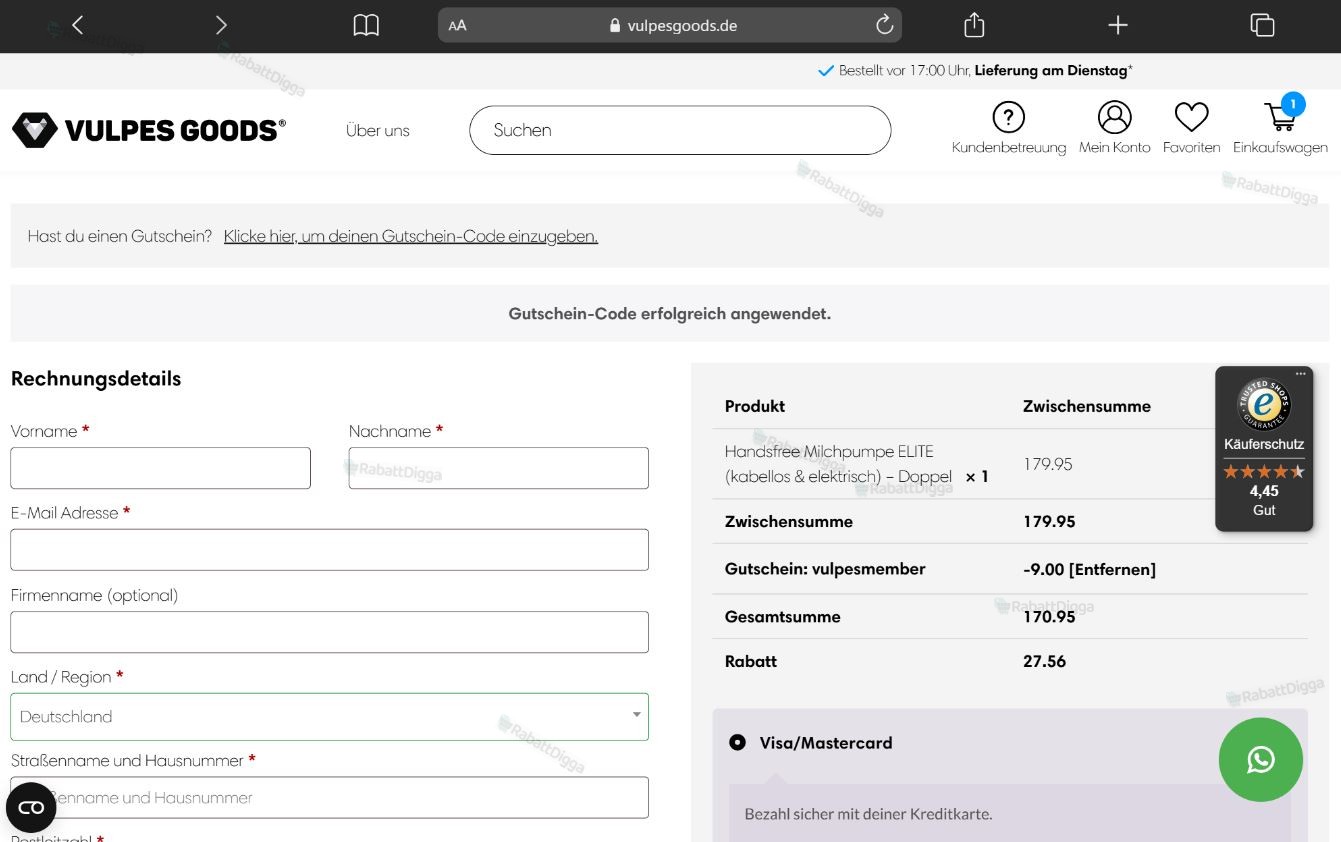
Task: Click the 'Rechnungsdetails' heading
Action: tap(96, 379)
